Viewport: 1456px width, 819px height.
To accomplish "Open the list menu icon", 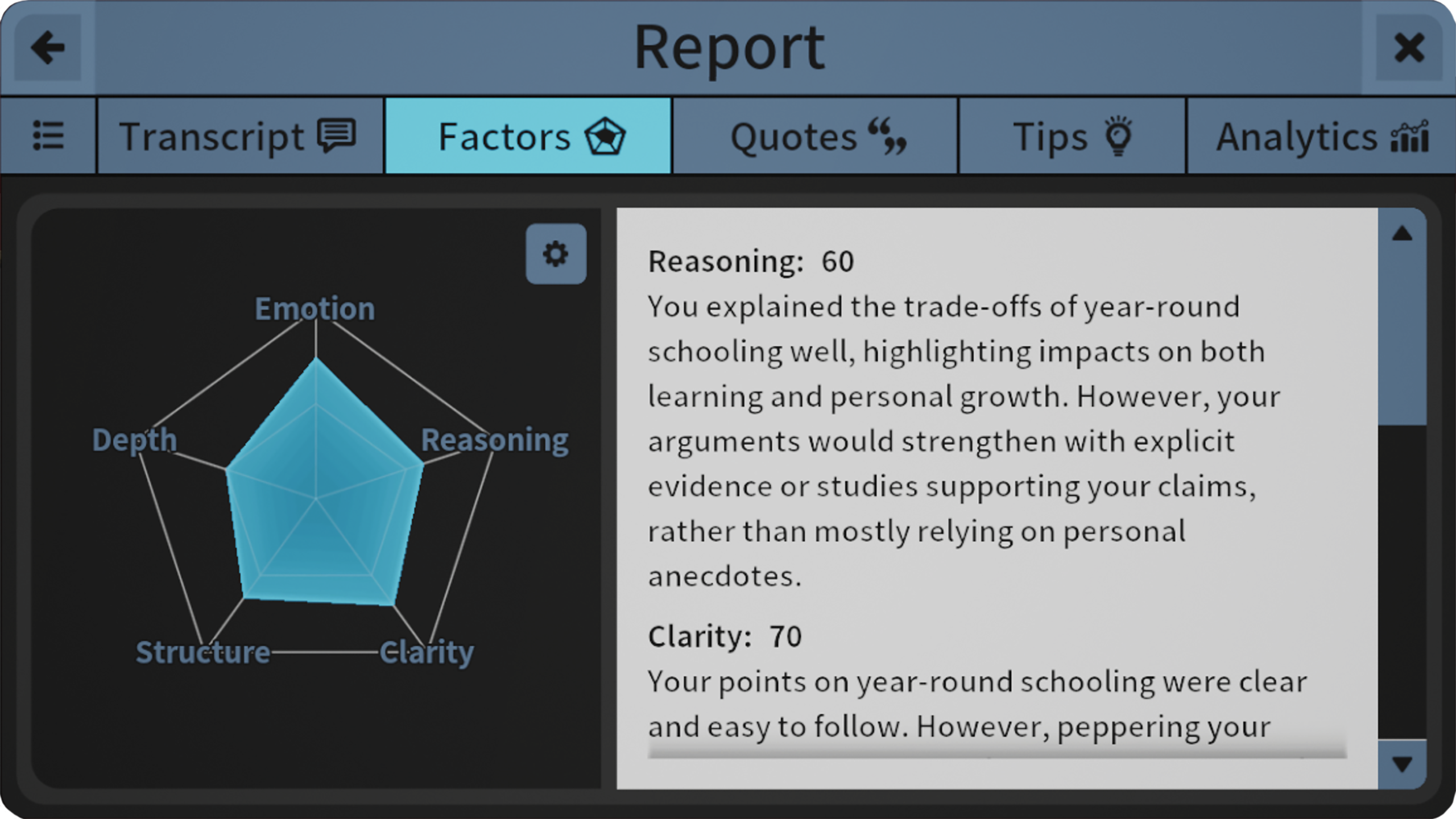I will coord(48,136).
